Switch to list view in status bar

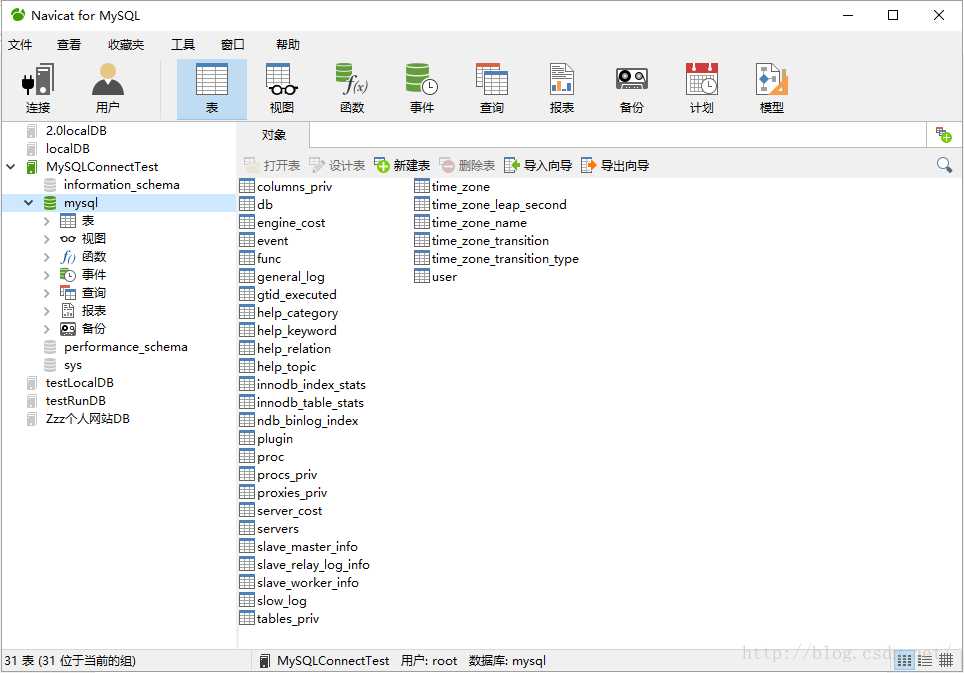[x=925, y=661]
